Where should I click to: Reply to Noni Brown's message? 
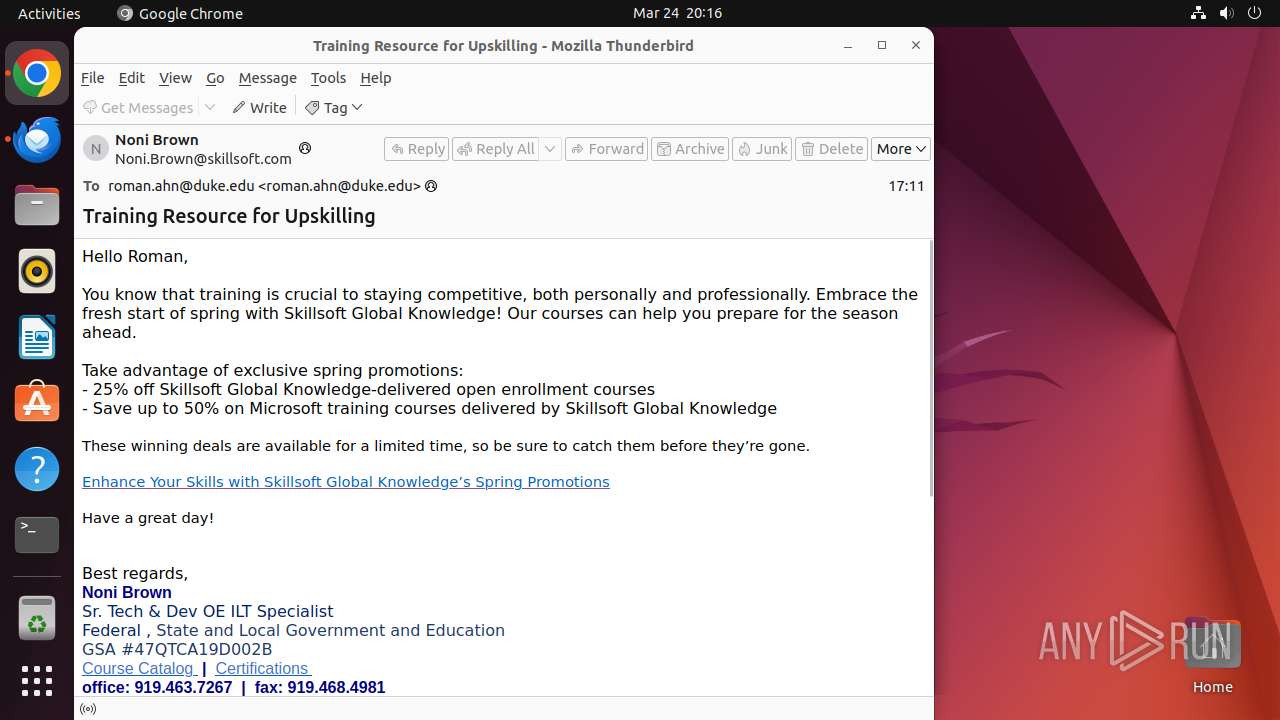(417, 149)
